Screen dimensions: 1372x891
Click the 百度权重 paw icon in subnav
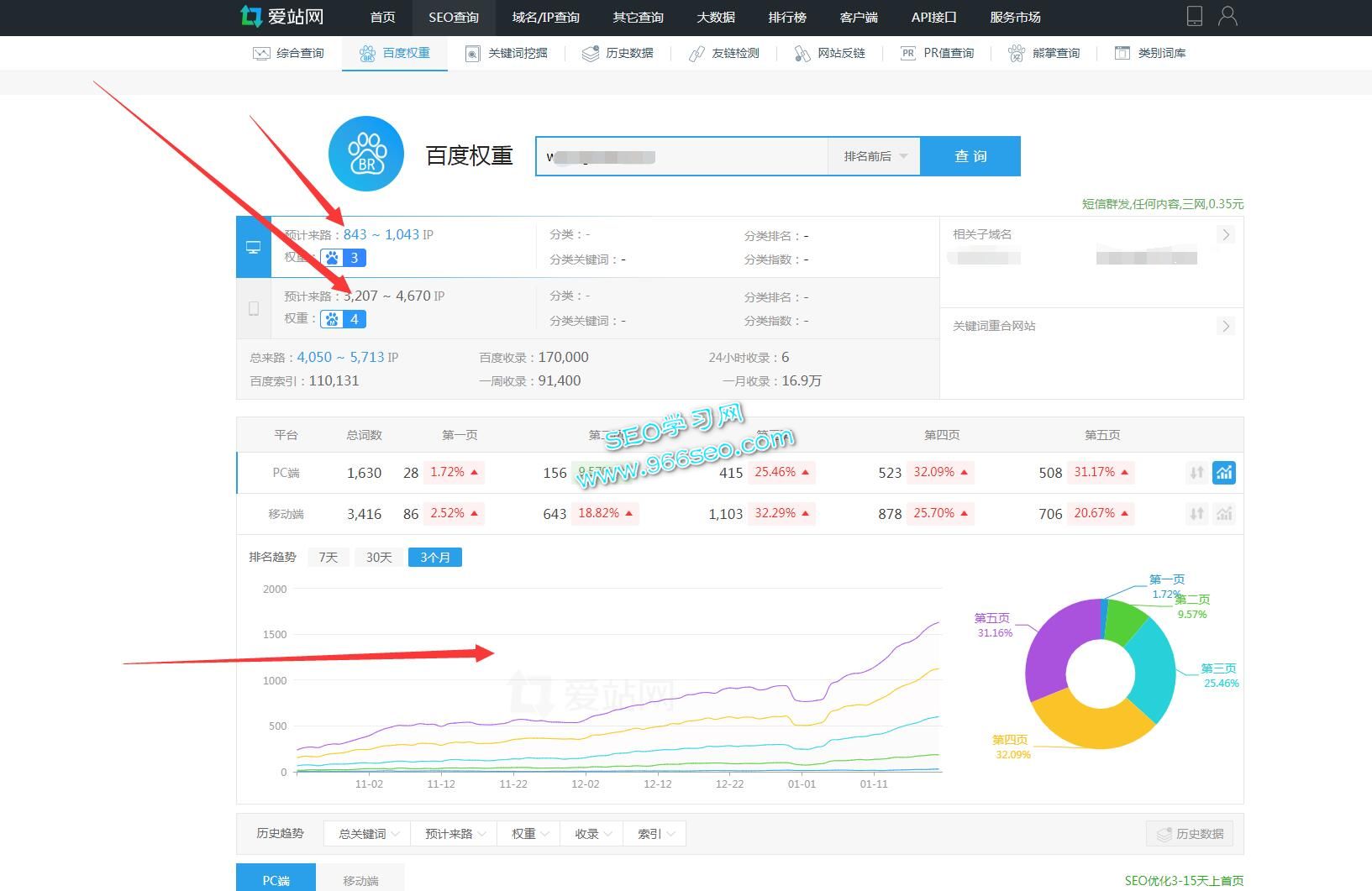click(367, 53)
